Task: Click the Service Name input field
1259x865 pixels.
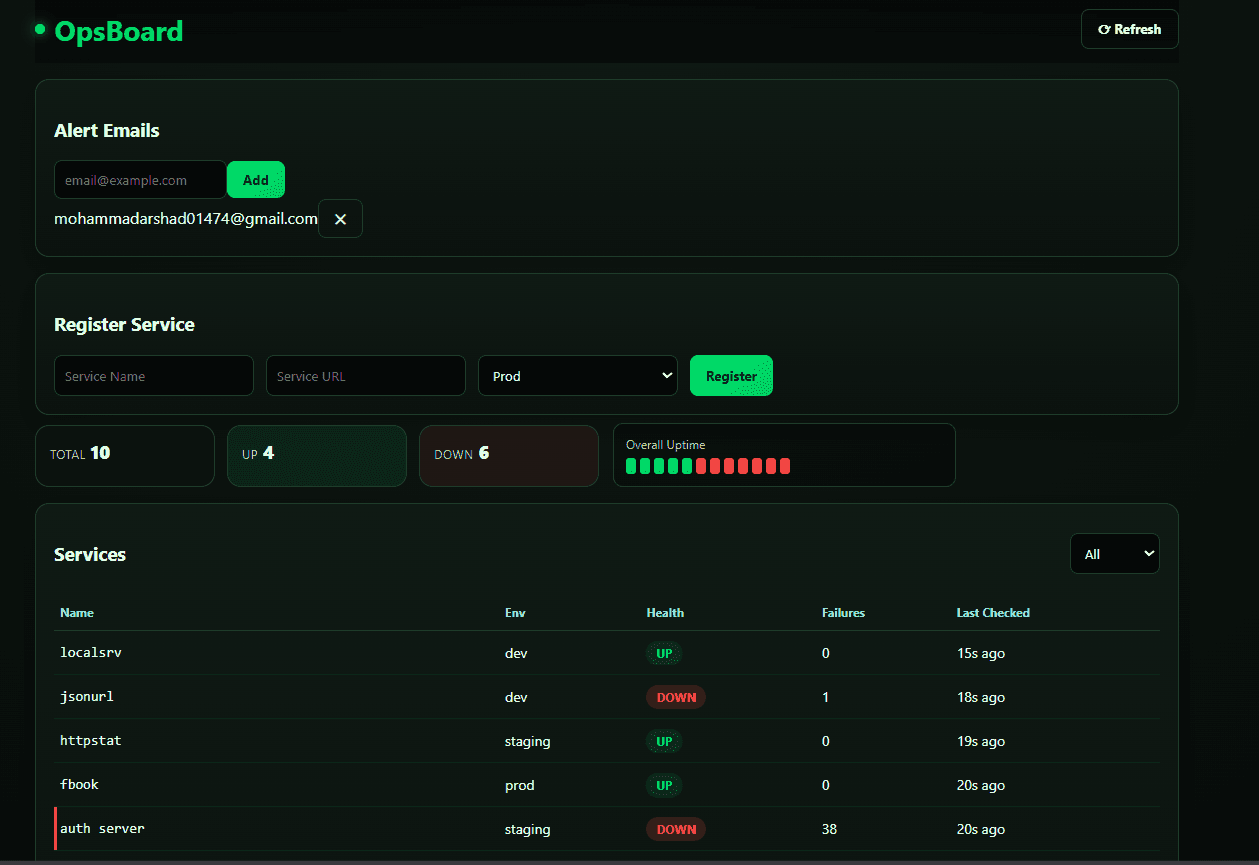Action: tap(153, 375)
